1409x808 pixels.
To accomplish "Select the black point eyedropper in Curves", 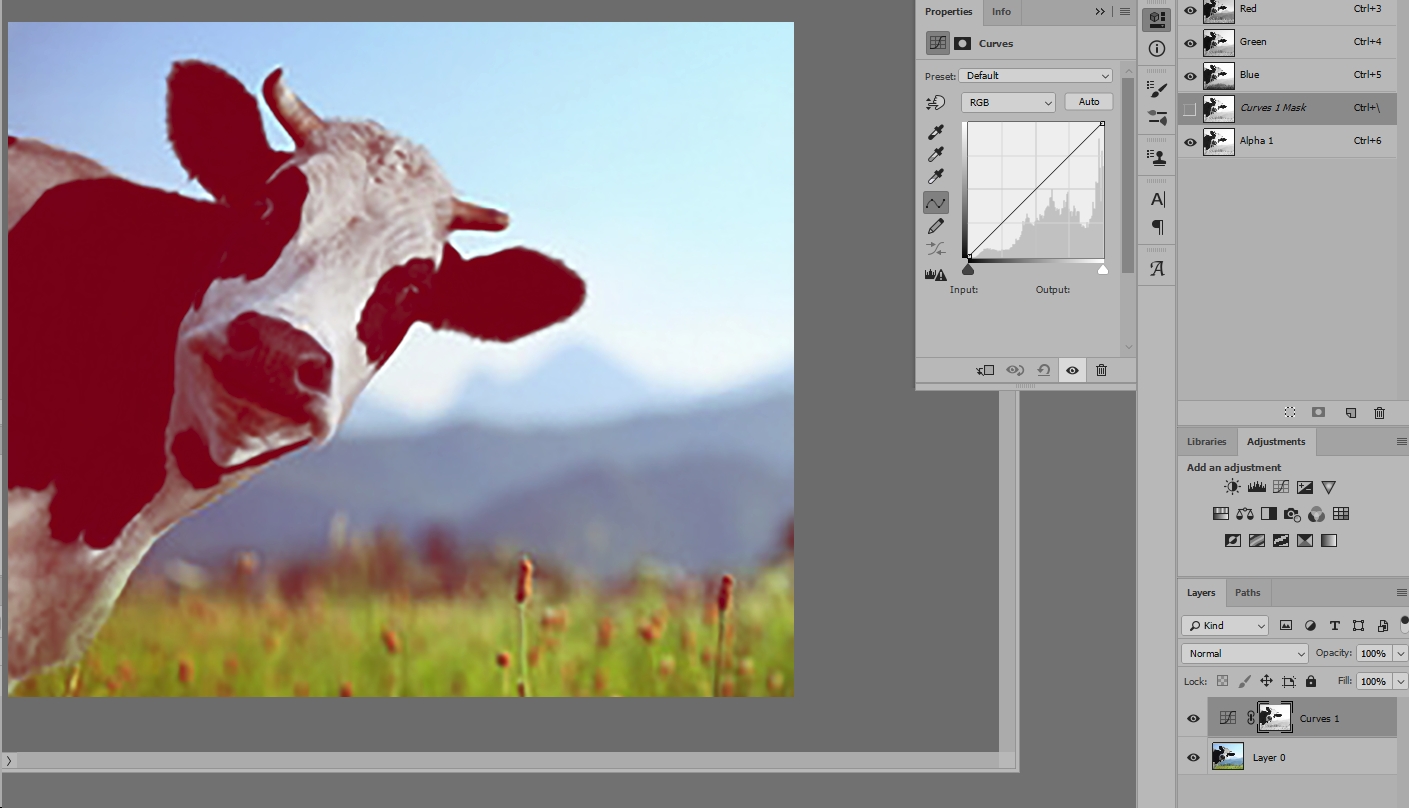I will point(936,132).
